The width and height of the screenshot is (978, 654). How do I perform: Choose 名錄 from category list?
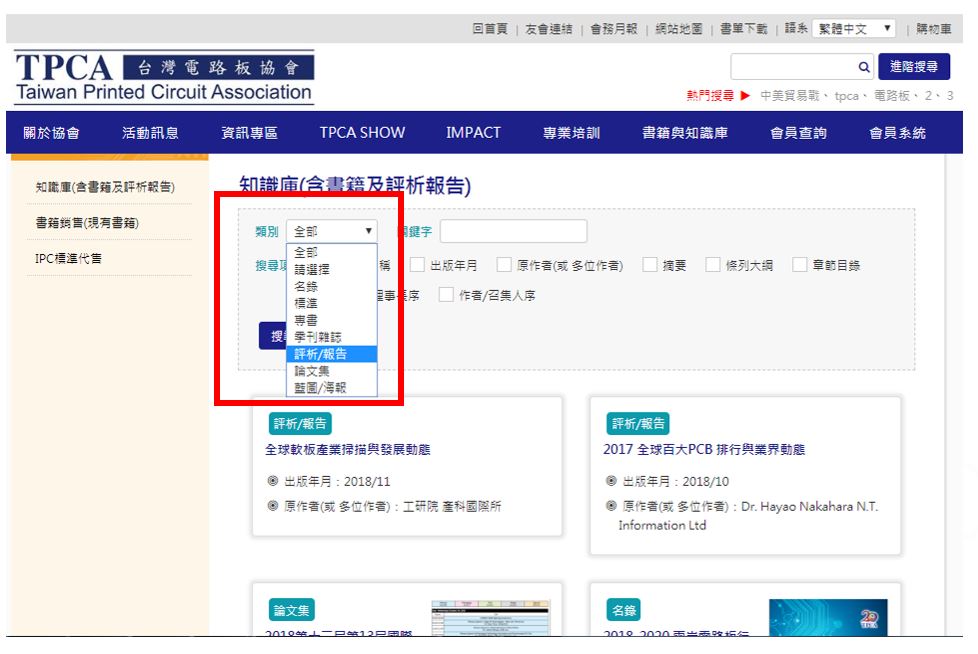pyautogui.click(x=332, y=286)
